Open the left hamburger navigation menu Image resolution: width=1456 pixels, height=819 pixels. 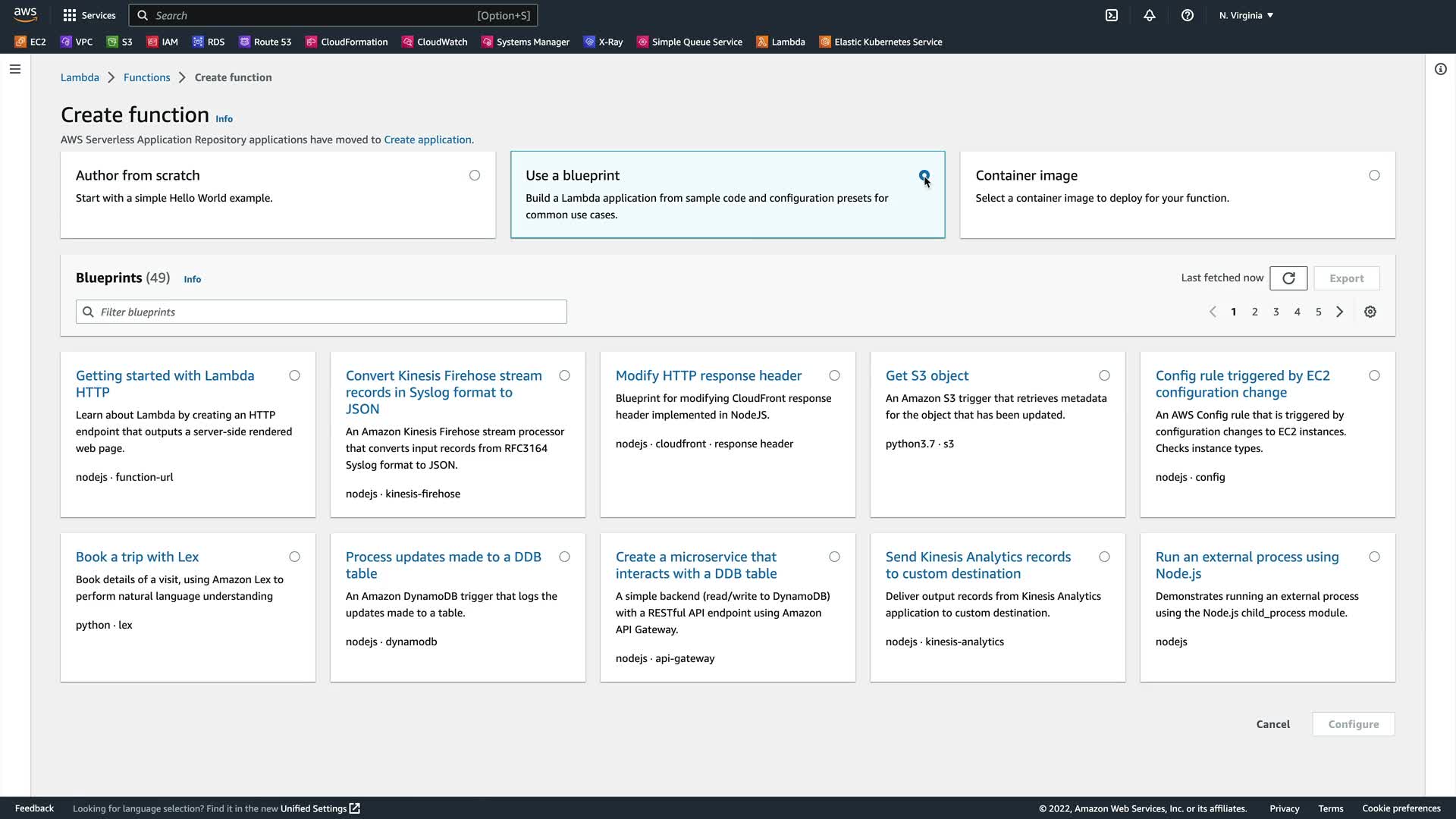click(15, 69)
